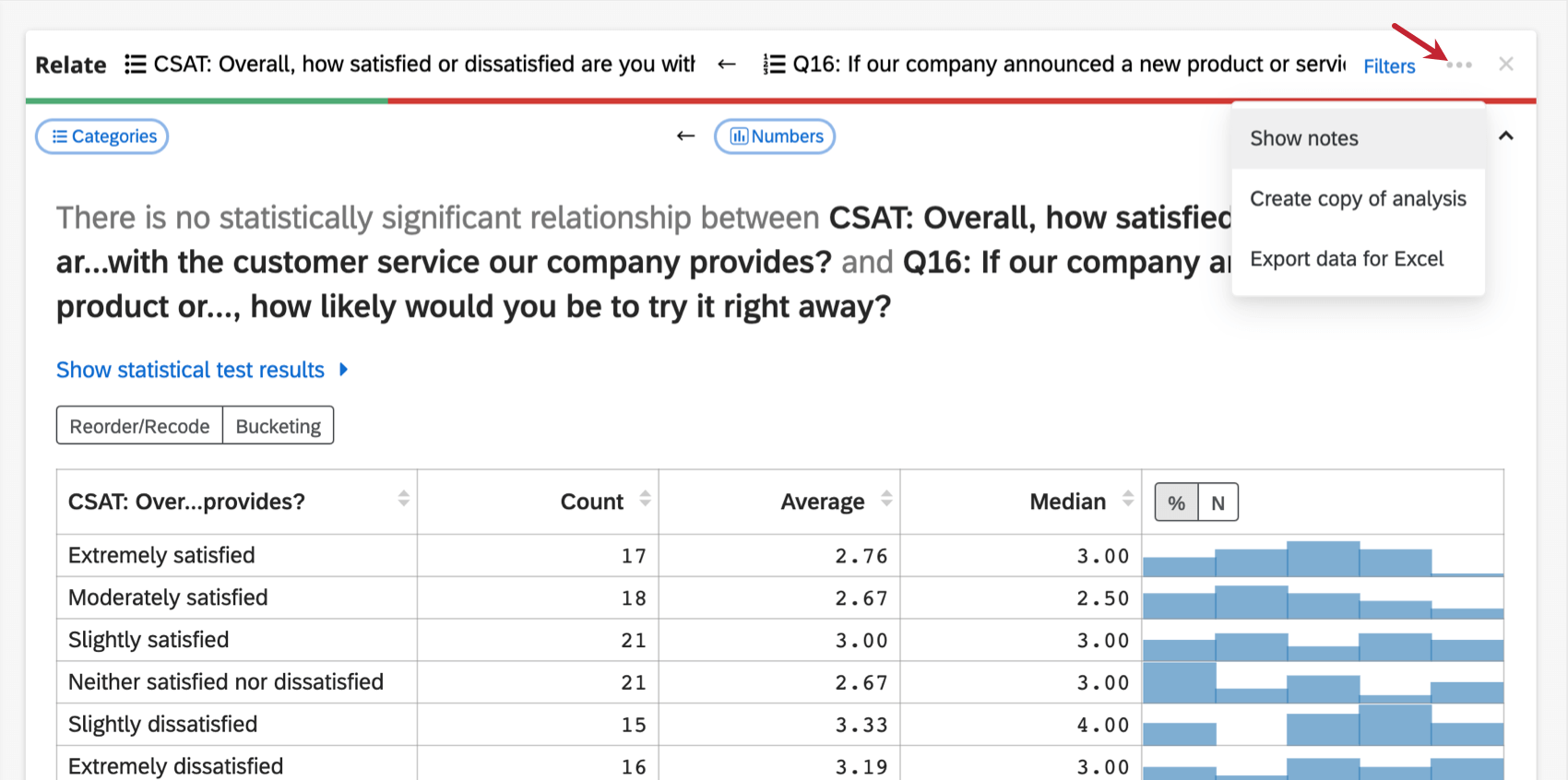Image resolution: width=1568 pixels, height=780 pixels.
Task: Sort table by Count column
Action: point(645,499)
